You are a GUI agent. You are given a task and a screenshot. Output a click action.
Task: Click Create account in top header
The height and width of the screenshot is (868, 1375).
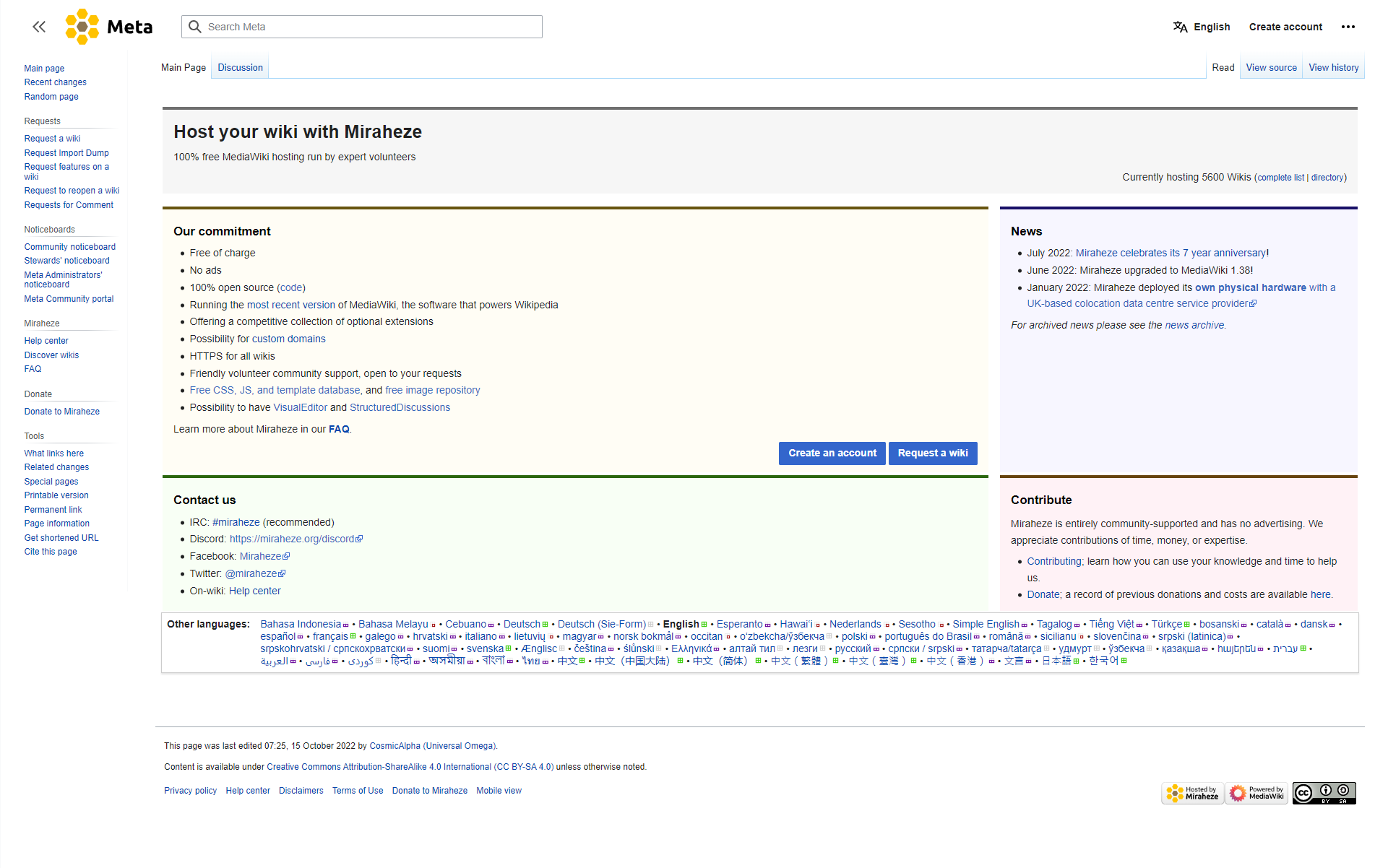[1285, 27]
